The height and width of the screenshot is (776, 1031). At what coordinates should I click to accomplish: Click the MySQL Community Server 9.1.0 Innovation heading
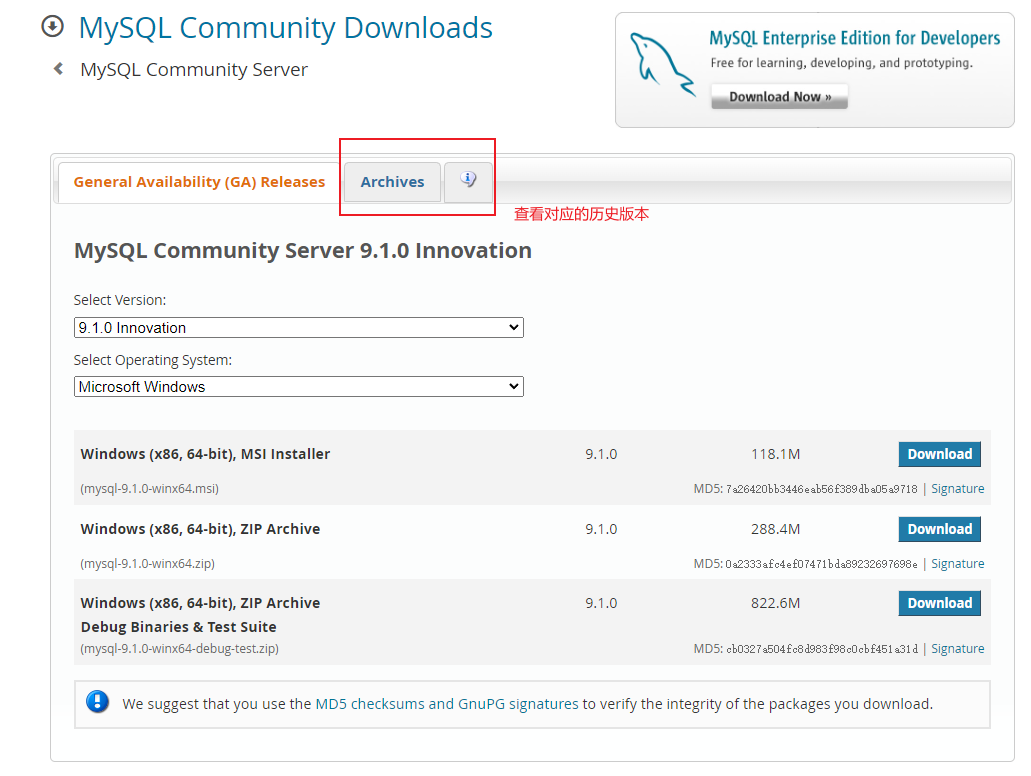click(x=302, y=251)
